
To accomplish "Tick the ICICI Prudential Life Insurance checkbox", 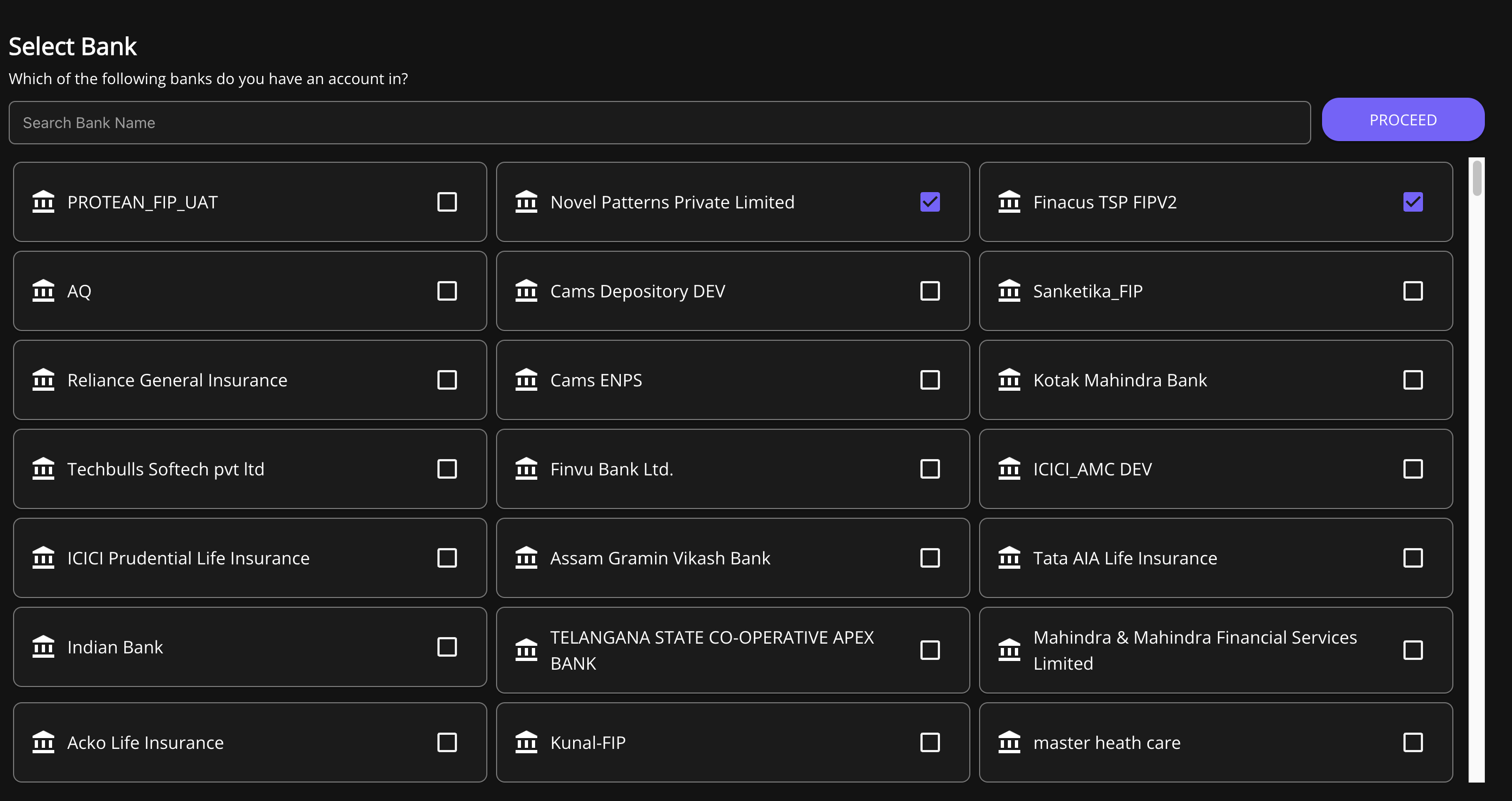I will (x=447, y=558).
